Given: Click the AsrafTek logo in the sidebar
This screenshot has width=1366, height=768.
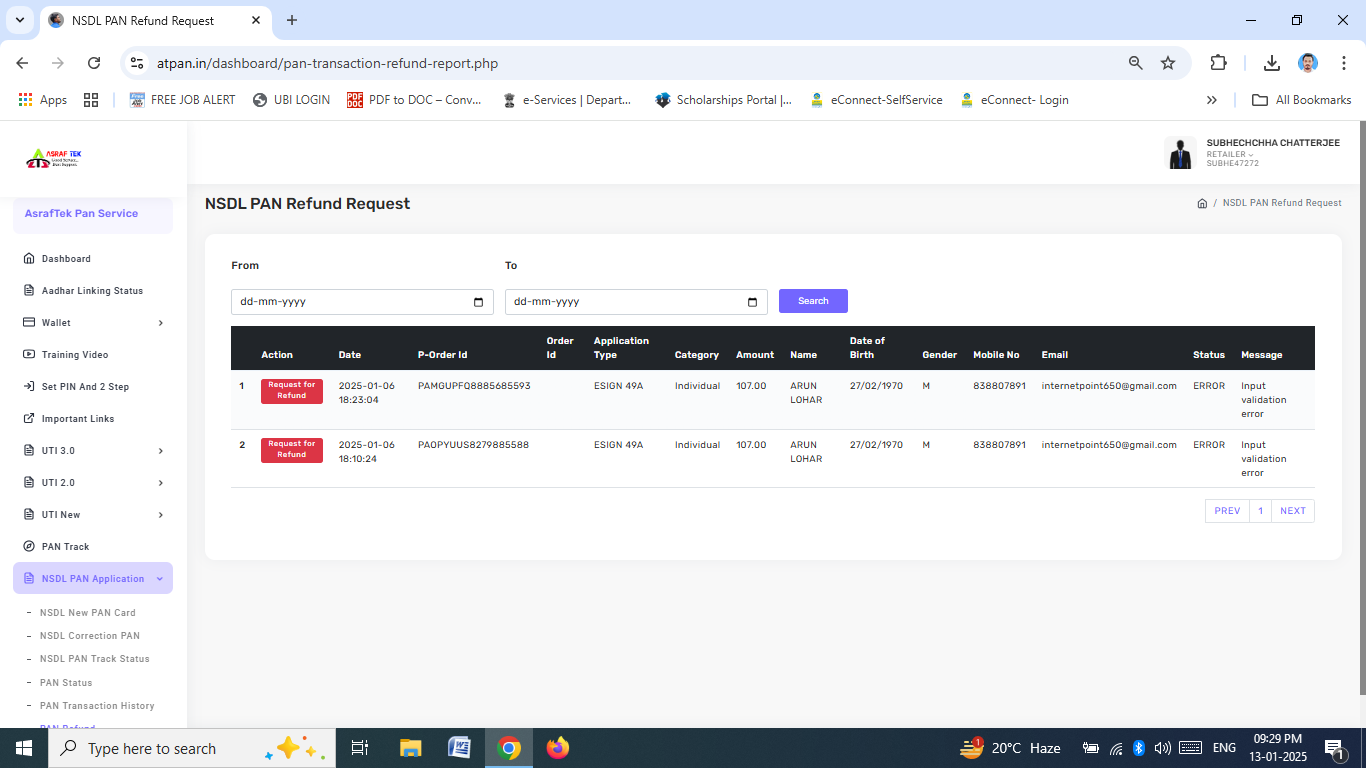Looking at the screenshot, I should point(54,158).
